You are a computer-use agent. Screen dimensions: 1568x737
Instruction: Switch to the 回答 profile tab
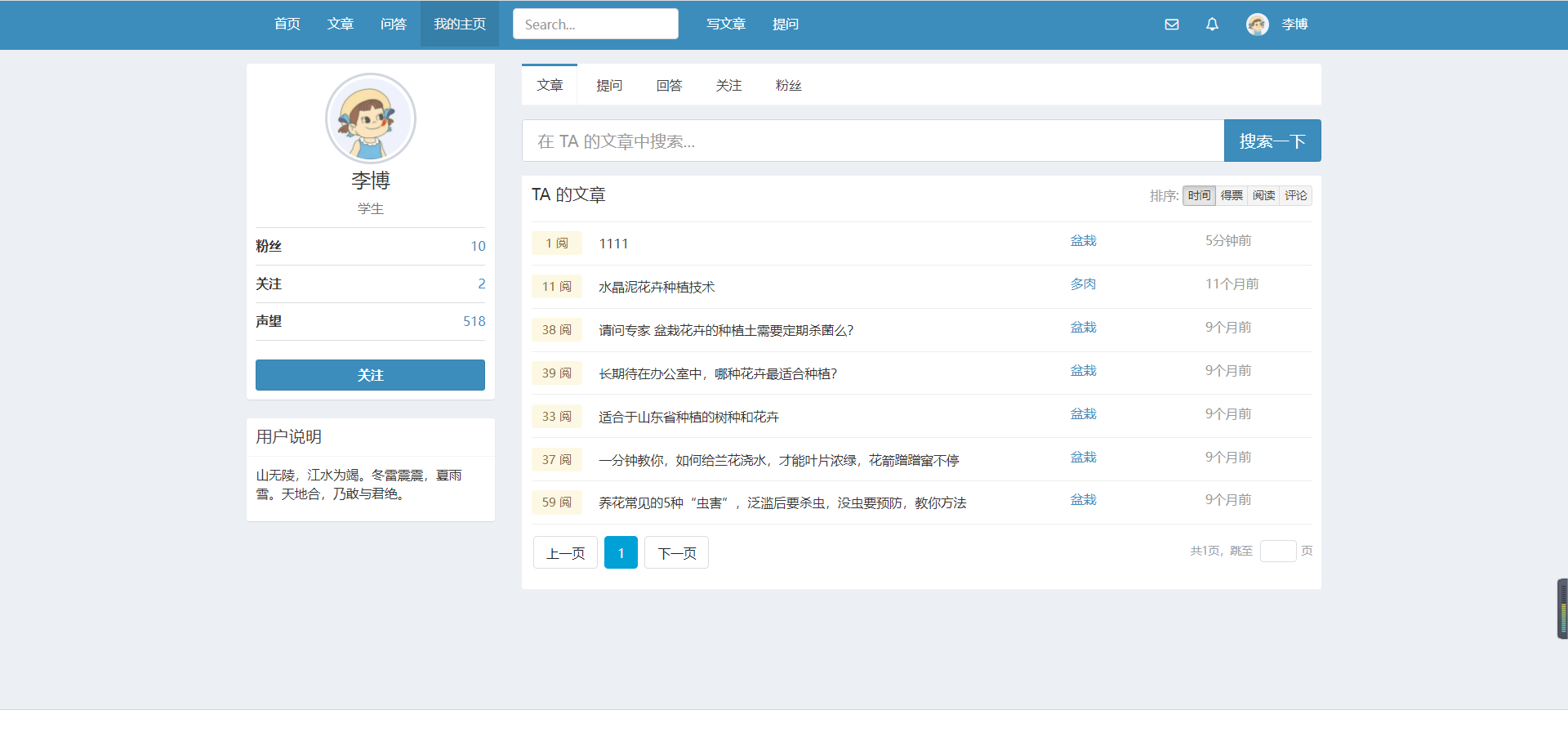point(669,86)
